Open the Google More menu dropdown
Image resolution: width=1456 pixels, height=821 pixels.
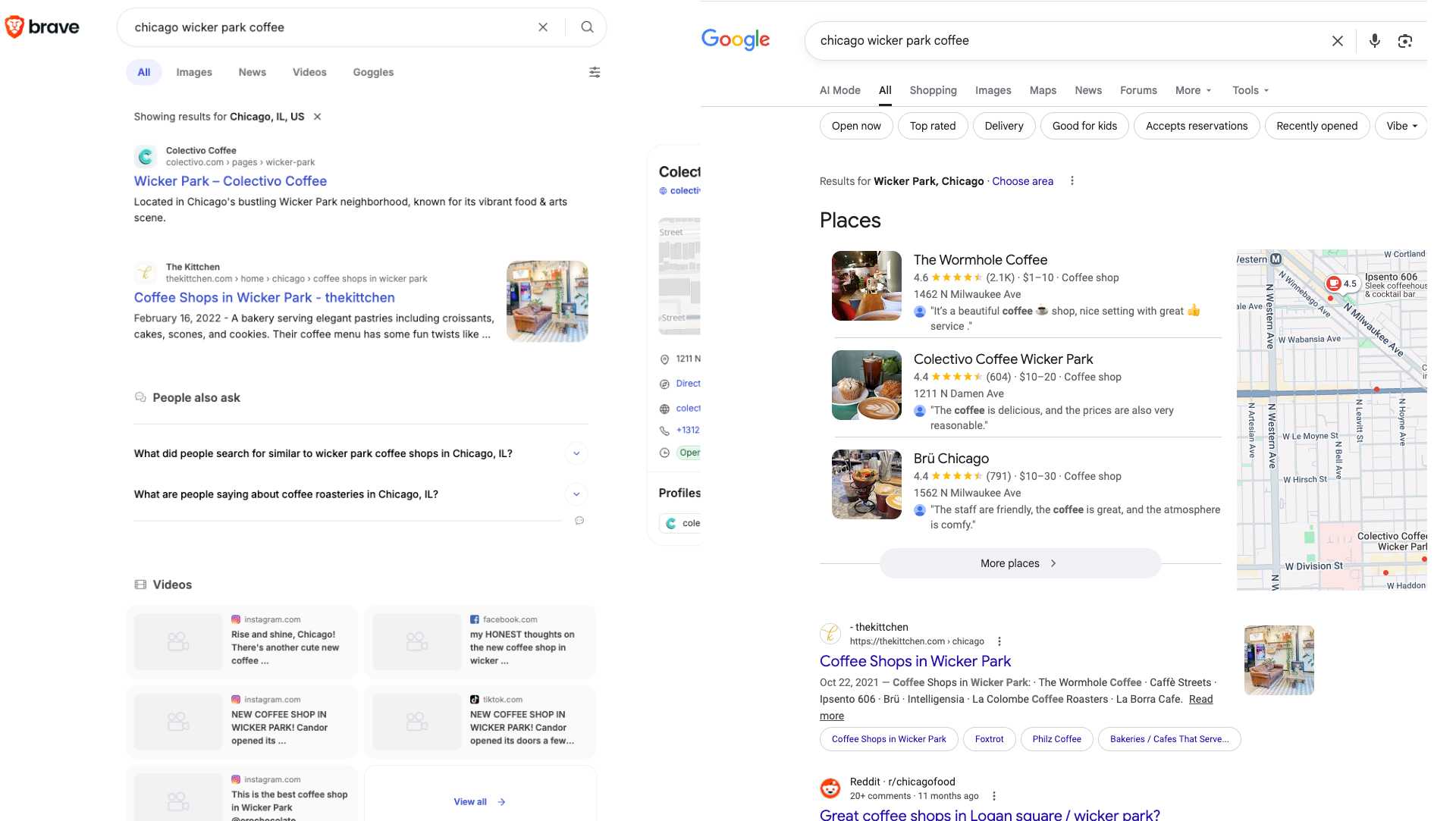pyautogui.click(x=1193, y=90)
